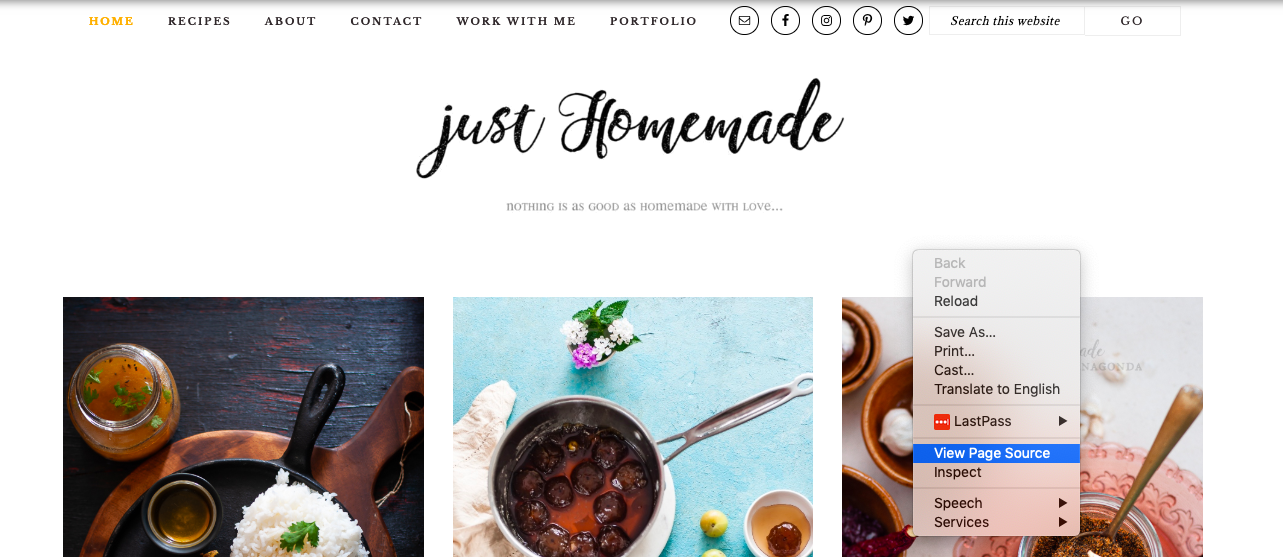Expand the Speech submenu arrow

pos(1063,503)
